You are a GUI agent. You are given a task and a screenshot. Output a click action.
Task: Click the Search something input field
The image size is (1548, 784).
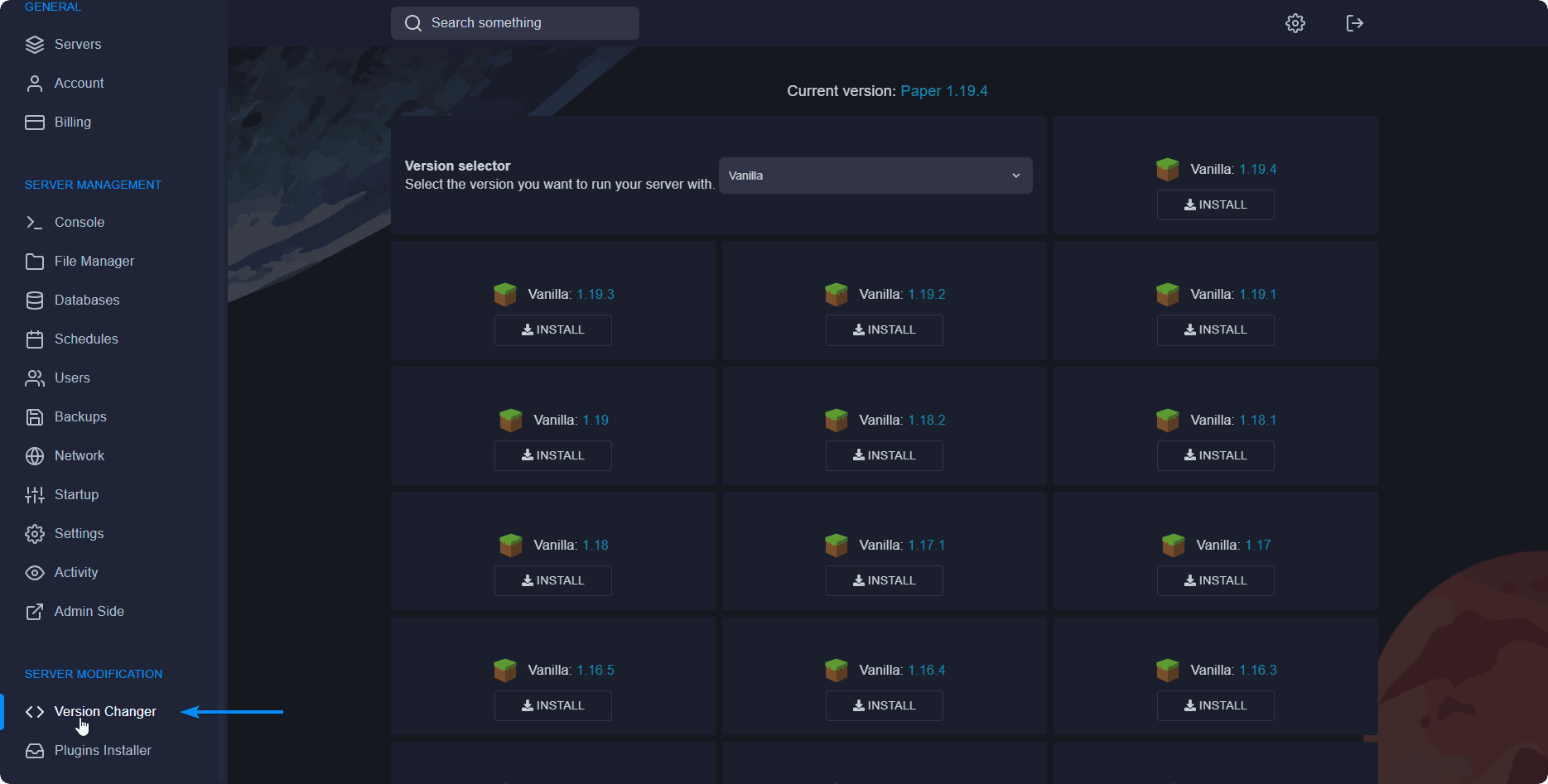tap(515, 23)
